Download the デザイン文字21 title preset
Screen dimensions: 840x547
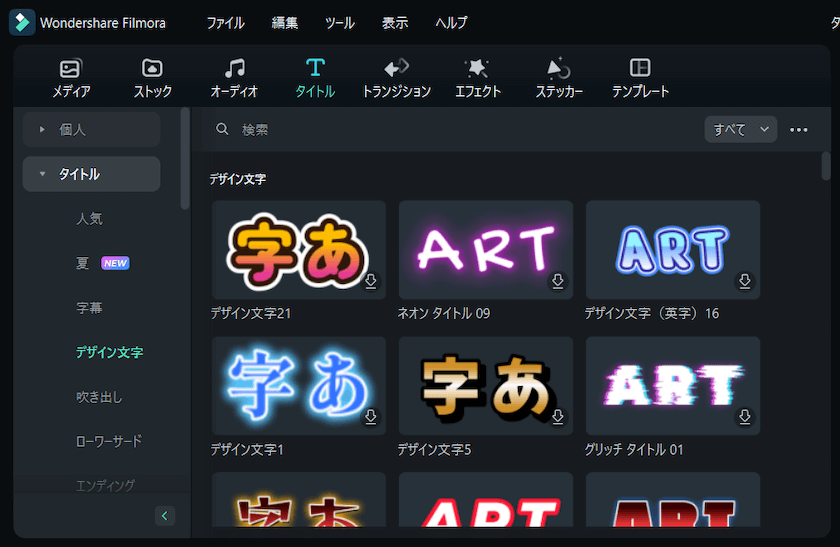click(370, 282)
